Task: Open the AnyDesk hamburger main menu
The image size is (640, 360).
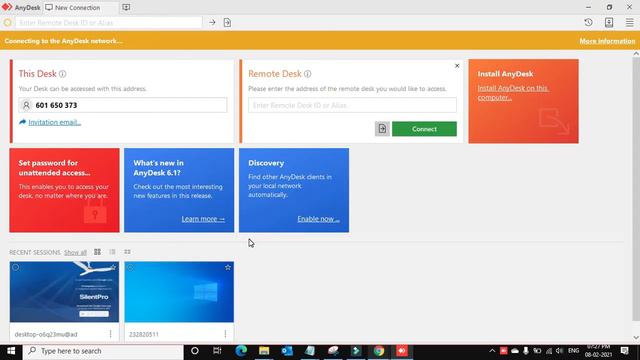Action: [x=629, y=22]
